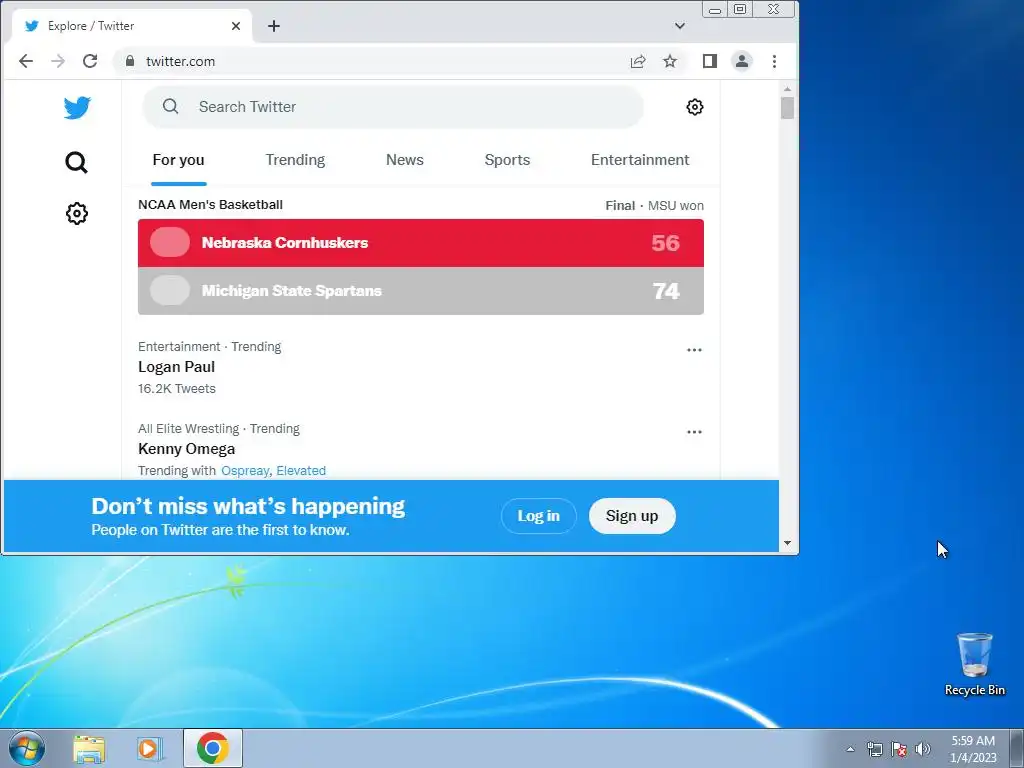
Task: Reload the twitter.com page
Action: [x=90, y=61]
